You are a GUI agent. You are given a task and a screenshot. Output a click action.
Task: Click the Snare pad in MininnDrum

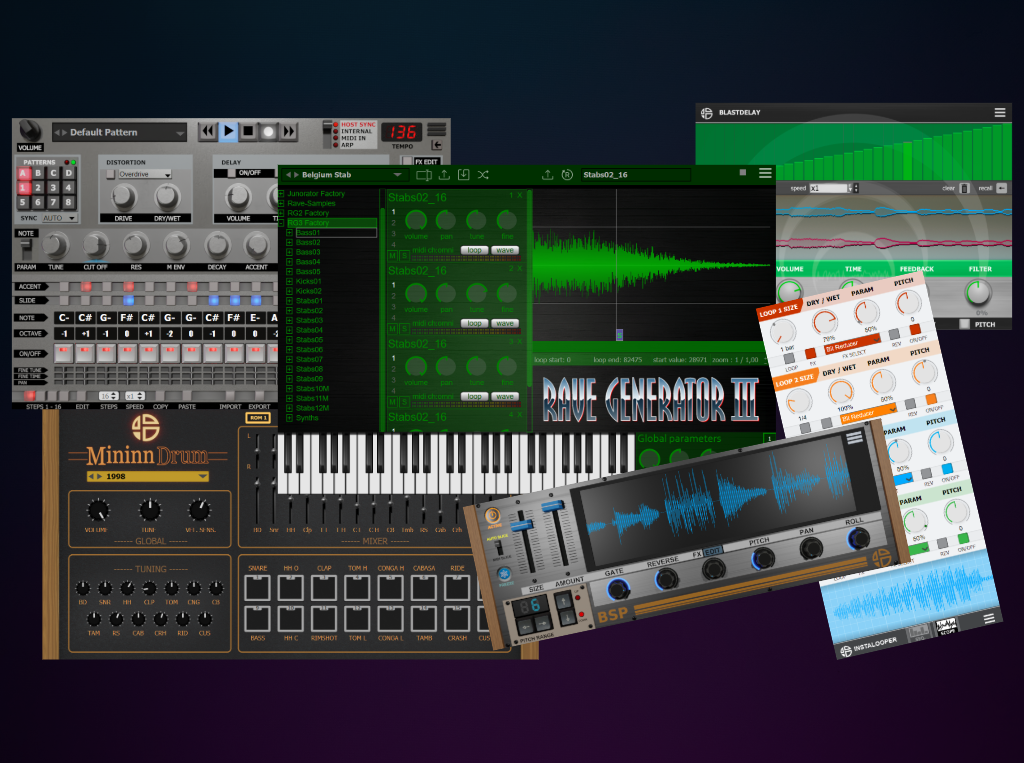(x=258, y=589)
